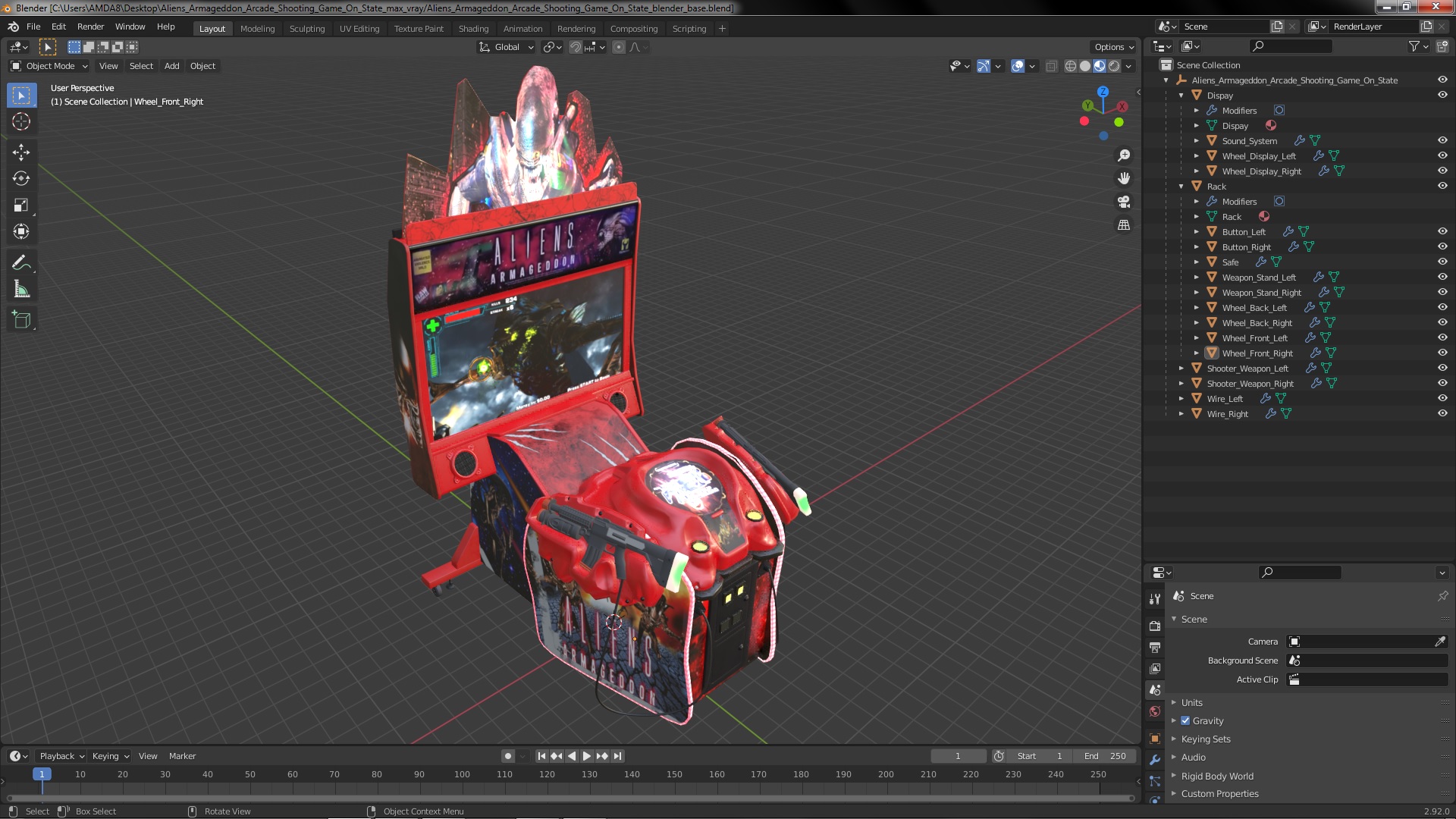The width and height of the screenshot is (1456, 819).
Task: Hide Shooter_Weapon_Left in the outliner
Action: [x=1442, y=368]
